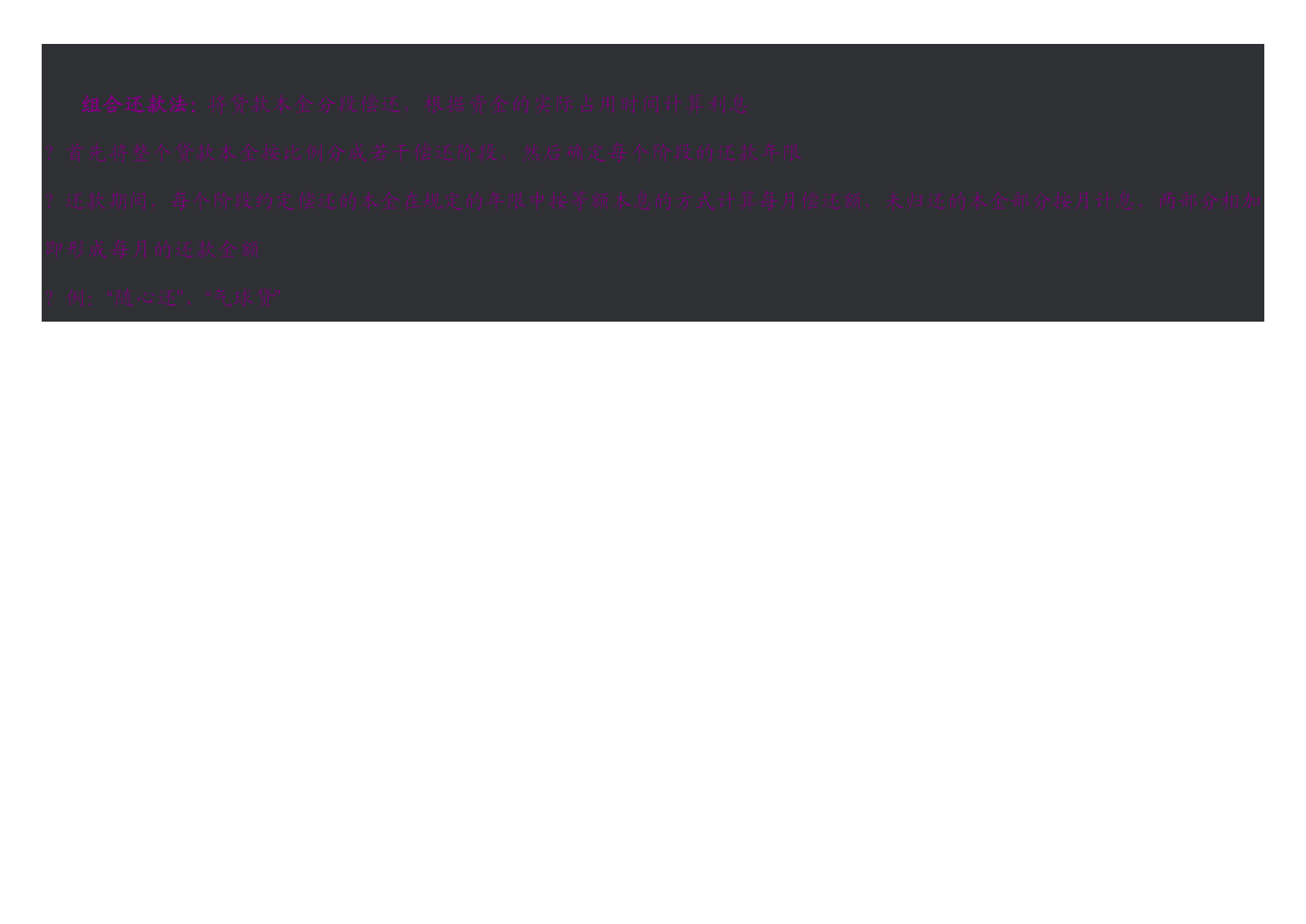Click the question mark before 首先将整个贷款
This screenshot has height=924, width=1306.
tap(49, 153)
